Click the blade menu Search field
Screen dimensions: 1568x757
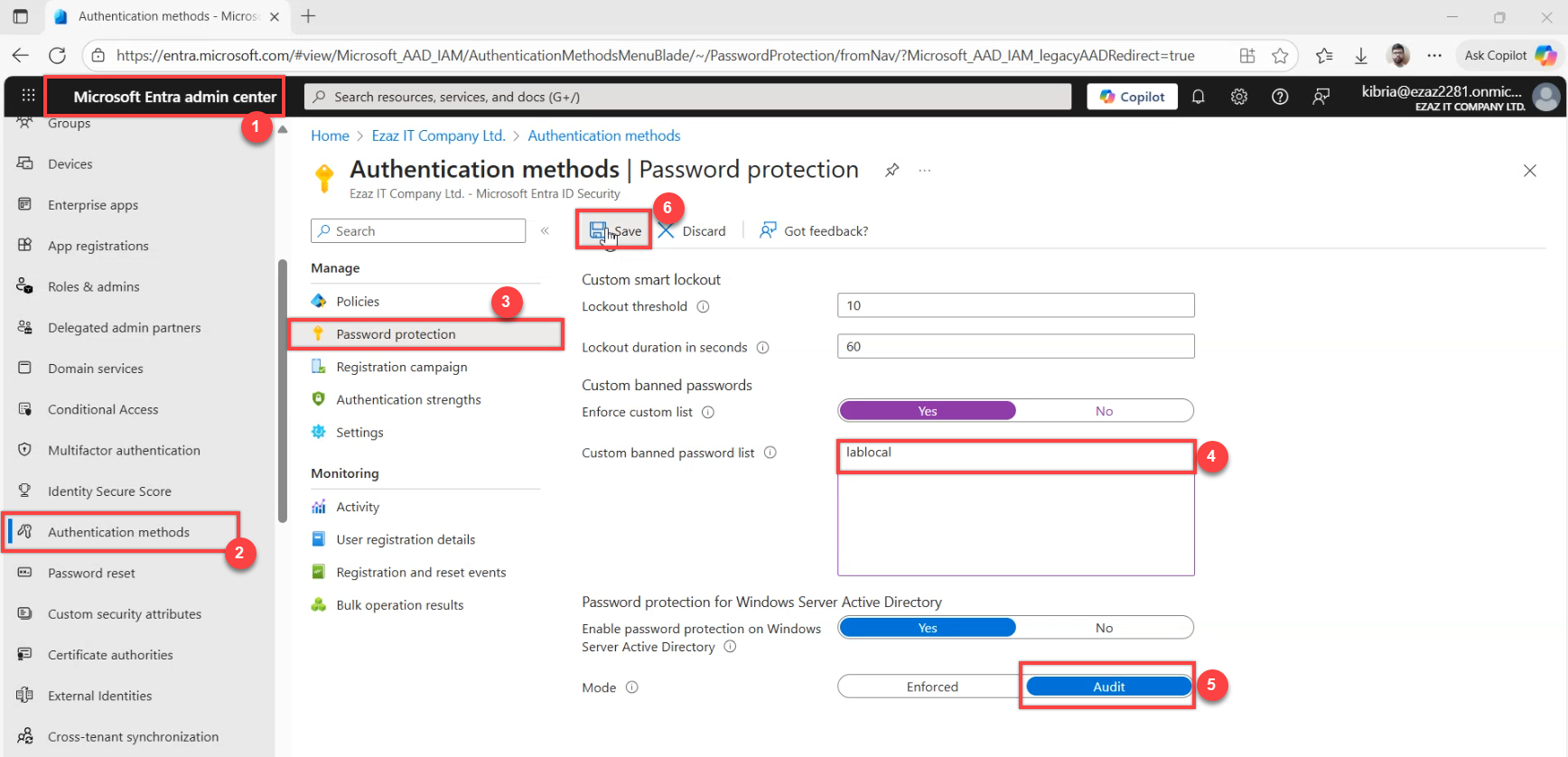(418, 231)
